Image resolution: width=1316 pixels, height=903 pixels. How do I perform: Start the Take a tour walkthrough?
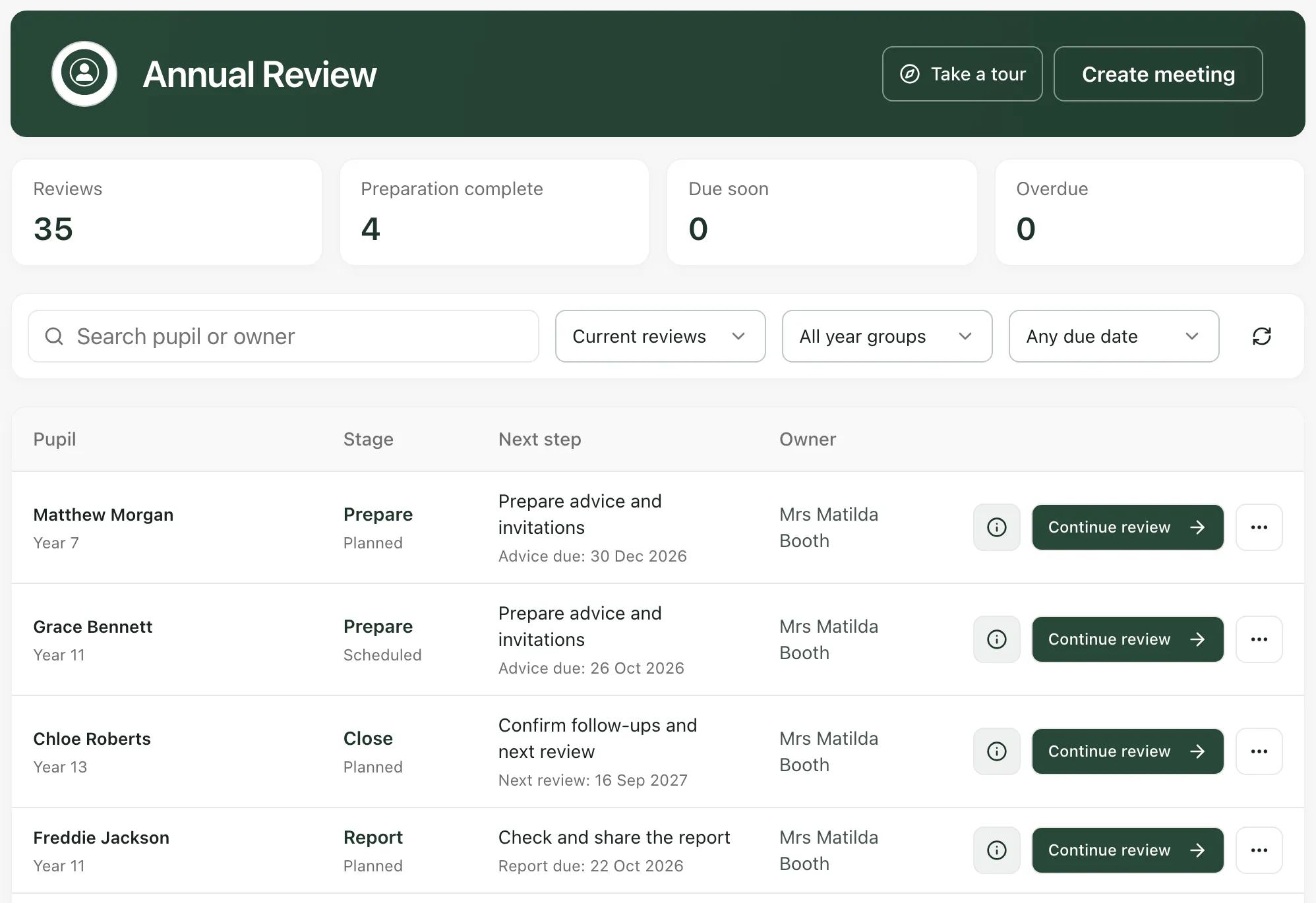(963, 74)
